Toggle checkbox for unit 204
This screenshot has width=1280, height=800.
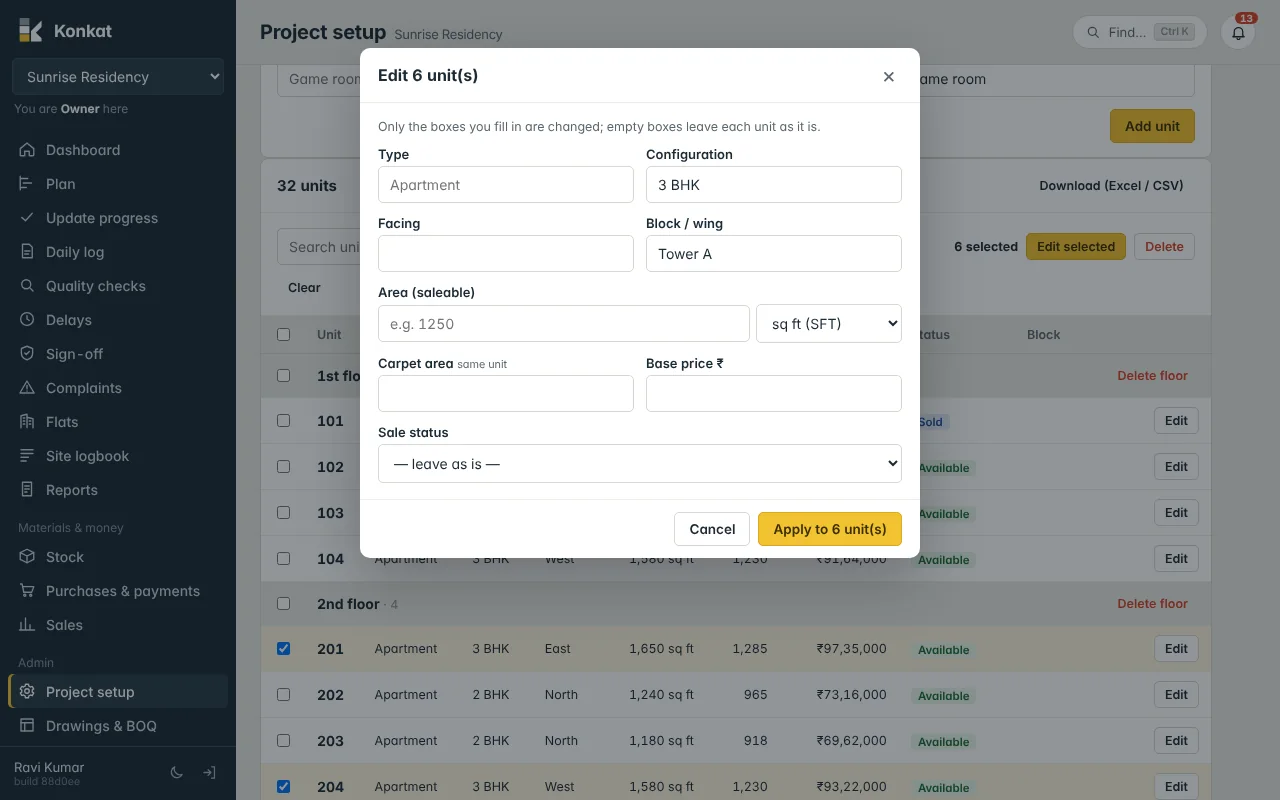(x=283, y=787)
